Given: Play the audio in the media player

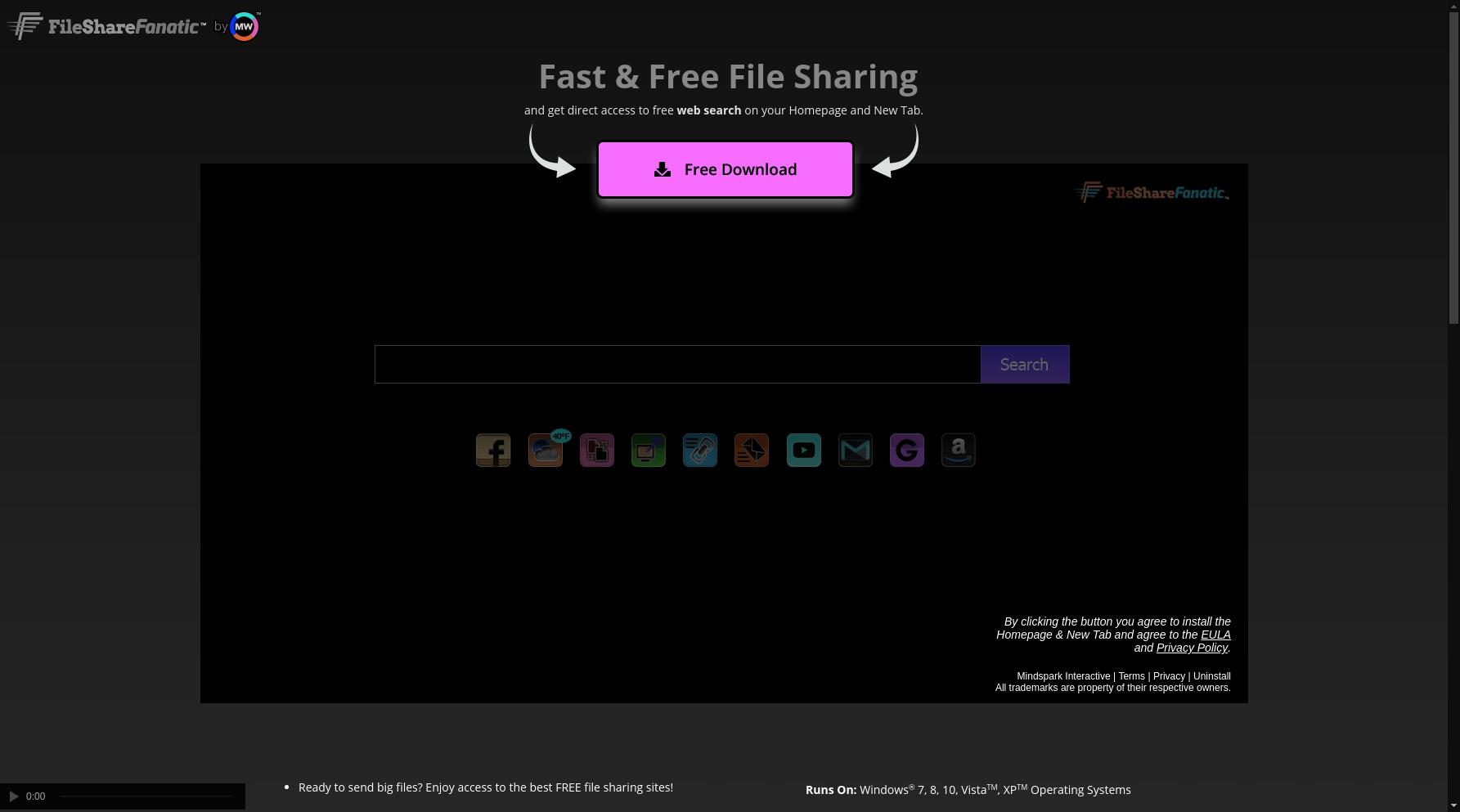Looking at the screenshot, I should [14, 796].
